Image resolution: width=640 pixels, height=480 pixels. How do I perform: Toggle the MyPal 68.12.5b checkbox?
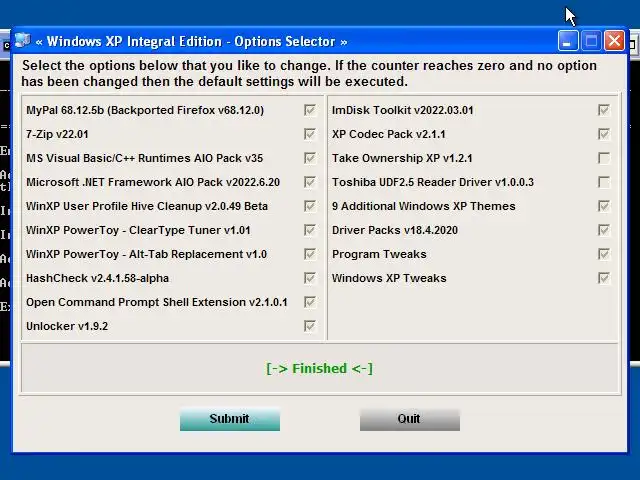pos(310,110)
